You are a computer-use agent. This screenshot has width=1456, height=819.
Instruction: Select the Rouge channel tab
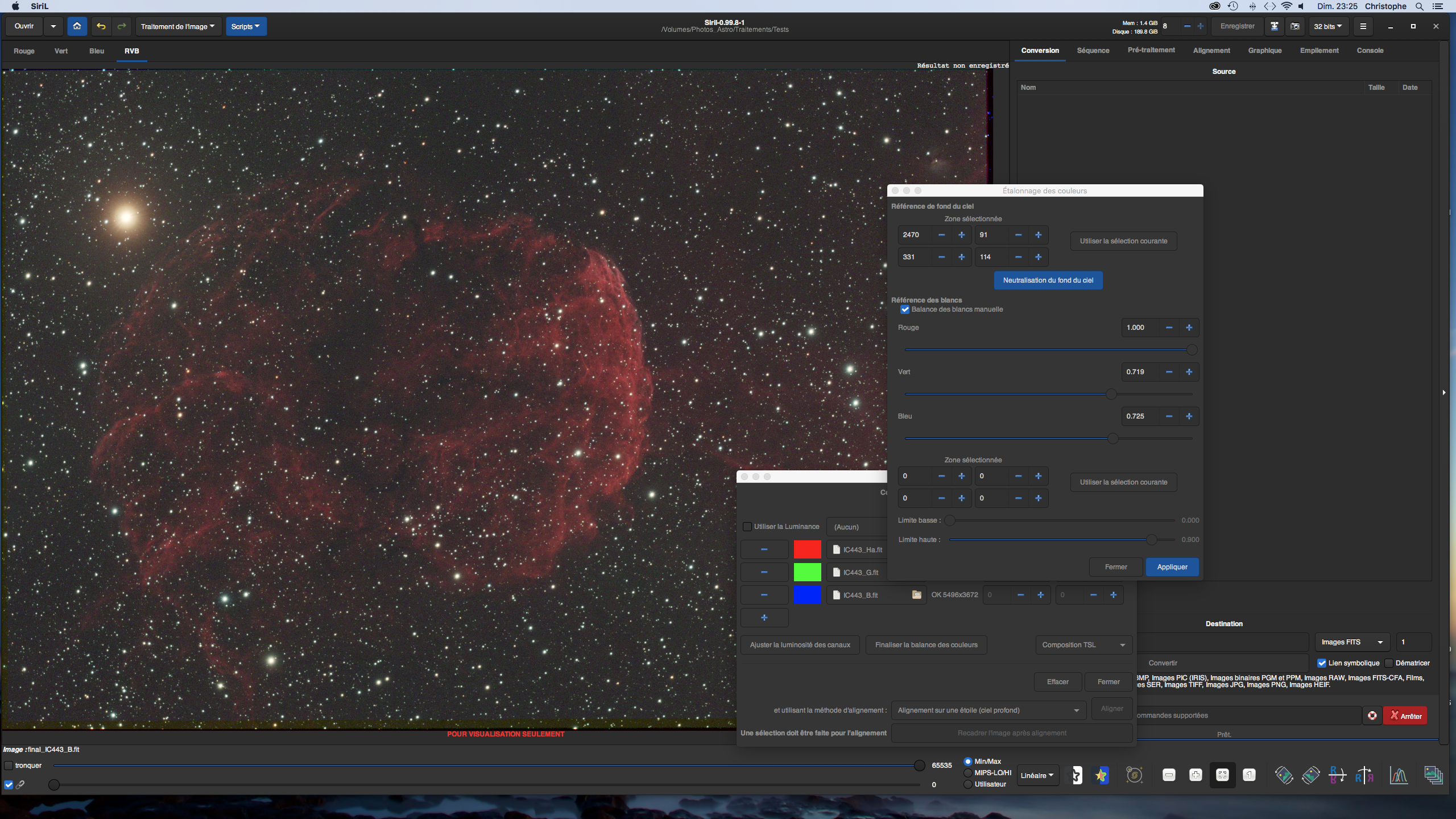(24, 51)
